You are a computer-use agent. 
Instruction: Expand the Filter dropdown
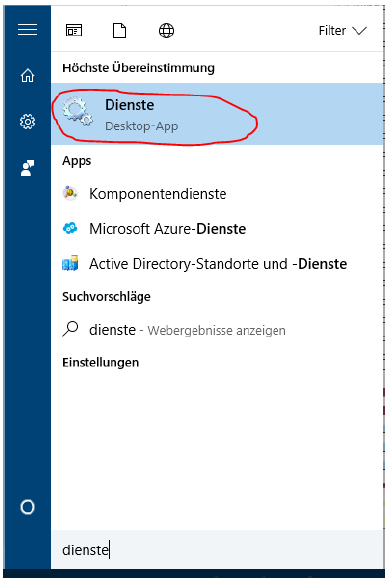coord(343,30)
